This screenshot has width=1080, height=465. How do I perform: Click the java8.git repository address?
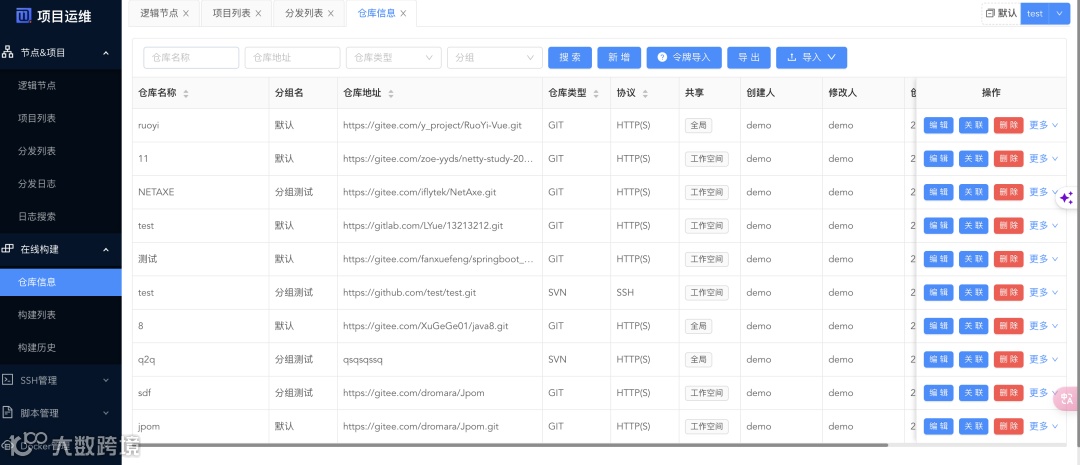coord(426,326)
